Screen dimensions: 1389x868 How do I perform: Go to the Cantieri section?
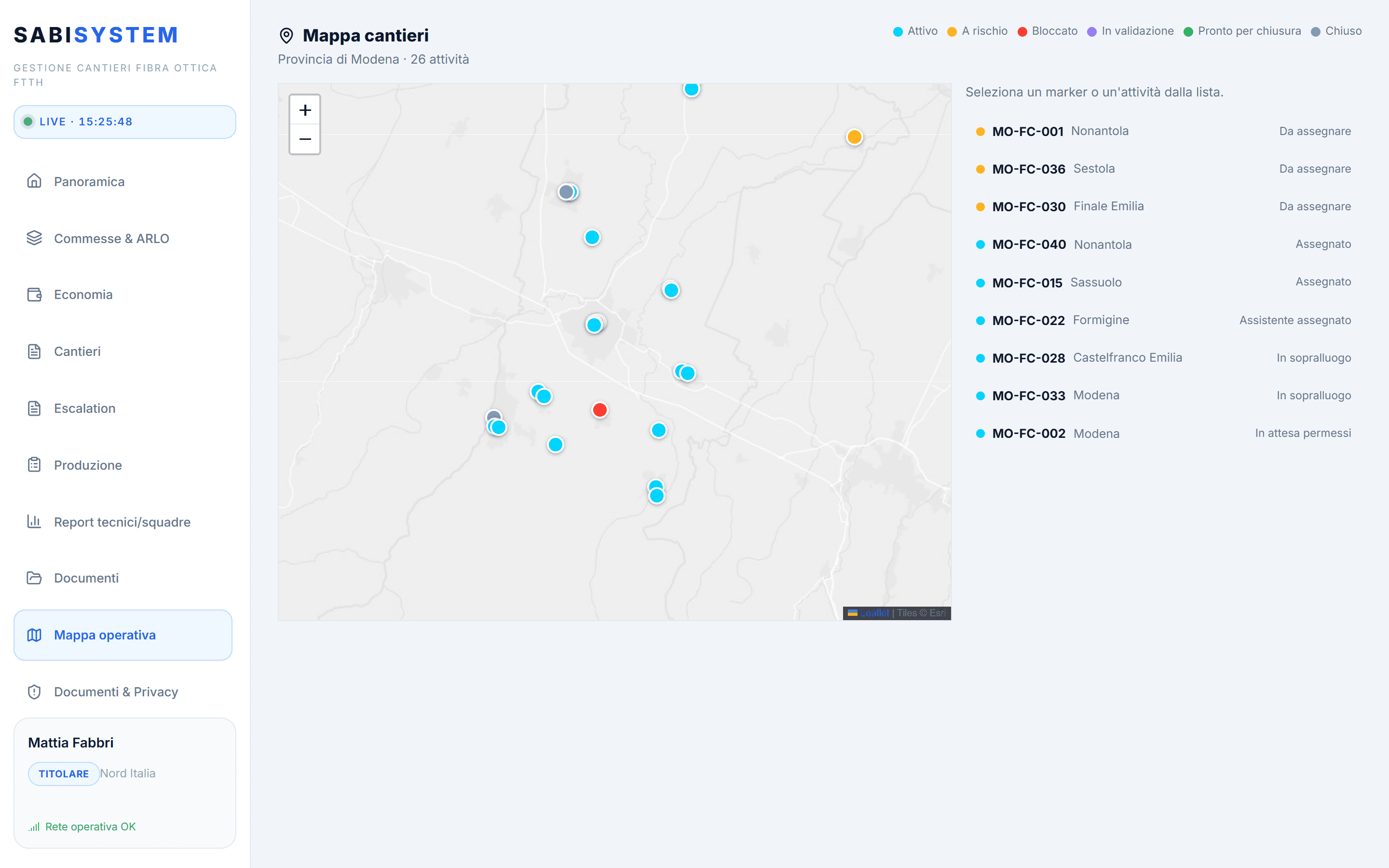coord(123,352)
